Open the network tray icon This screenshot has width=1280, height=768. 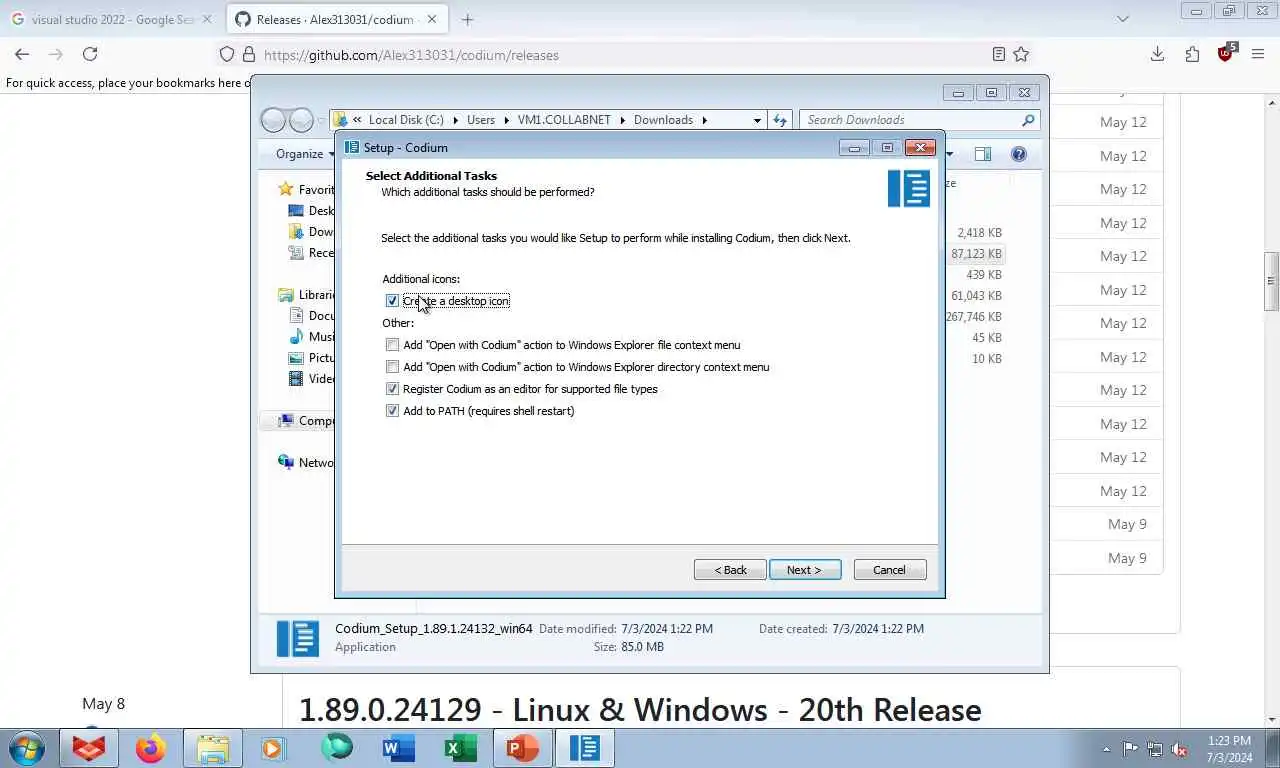point(1155,749)
